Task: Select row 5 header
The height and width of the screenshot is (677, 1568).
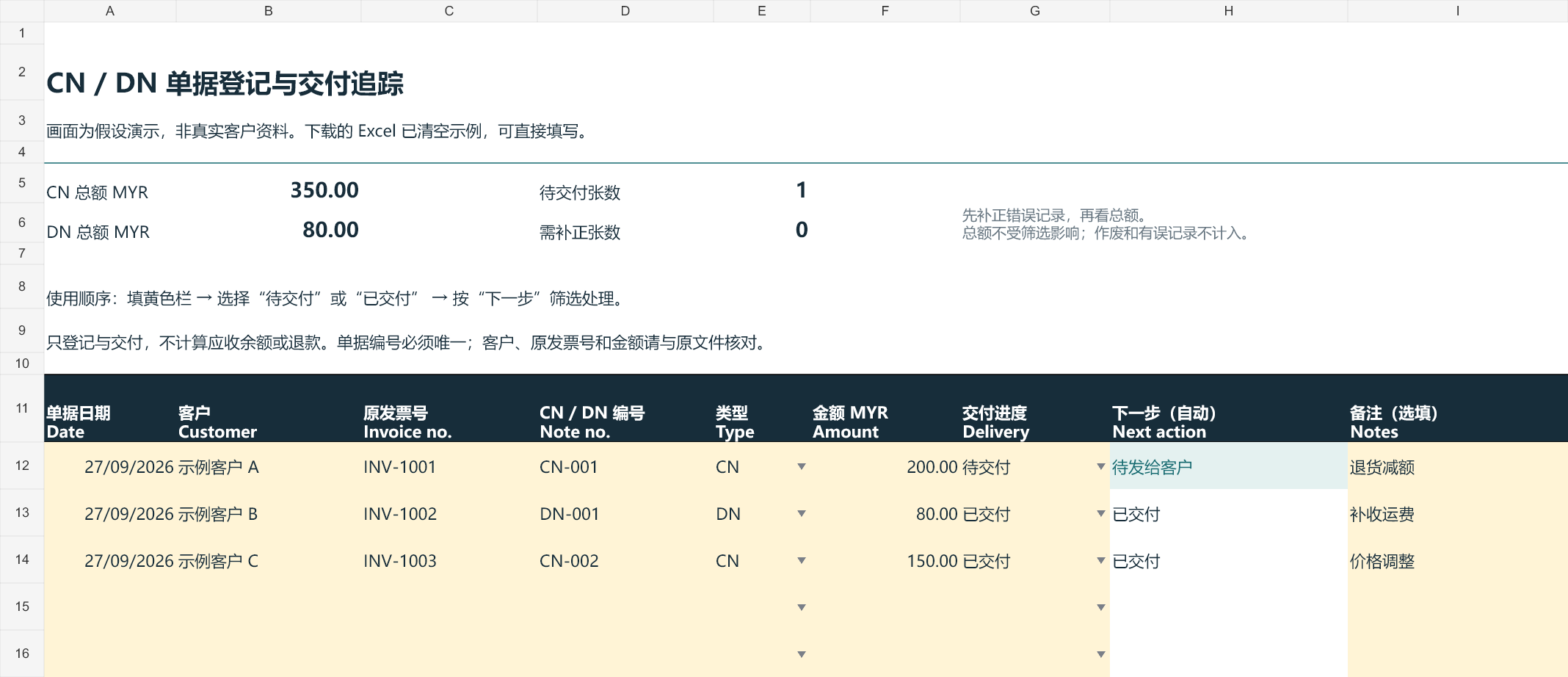Action: 22,183
